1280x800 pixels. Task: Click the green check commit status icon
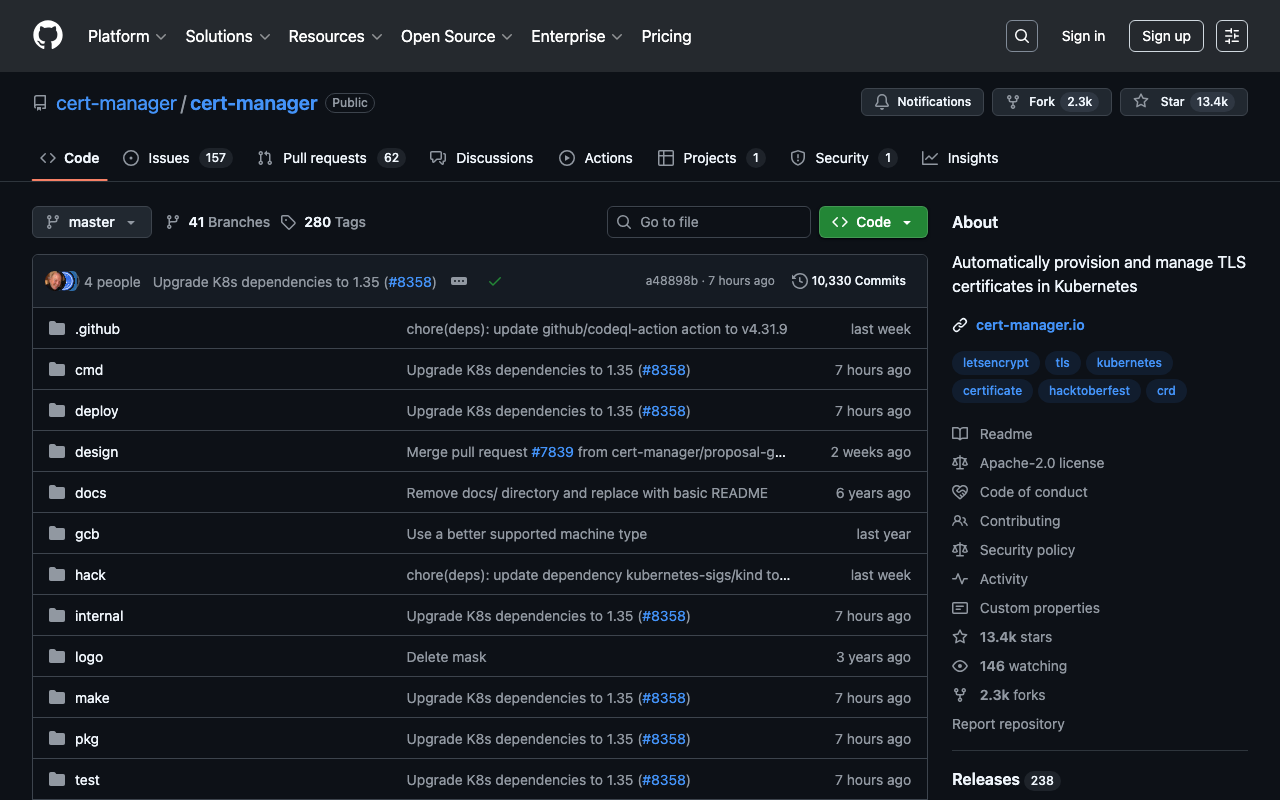click(494, 282)
